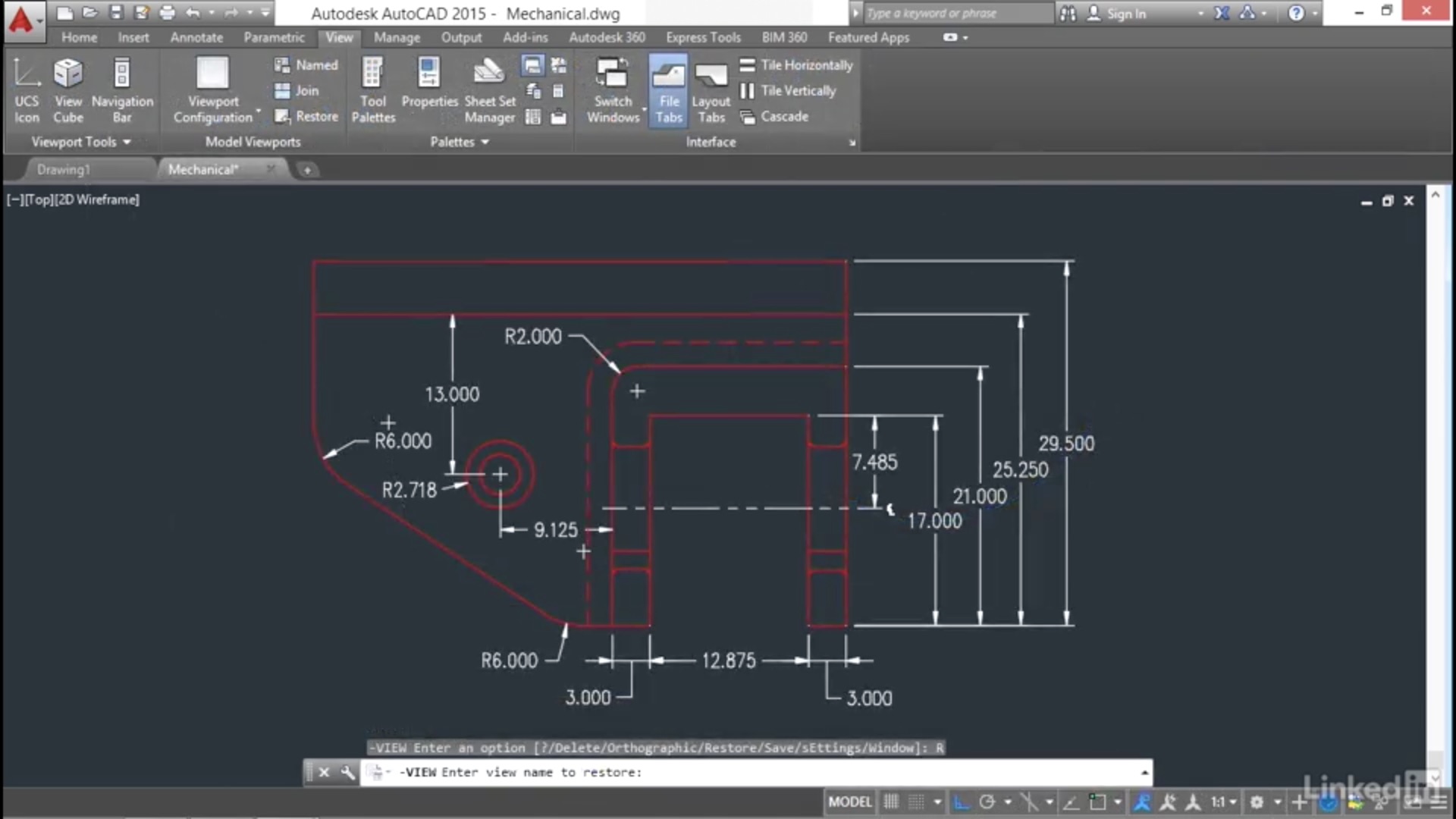This screenshot has width=1456, height=819.
Task: Click Cascade windows button
Action: click(774, 116)
